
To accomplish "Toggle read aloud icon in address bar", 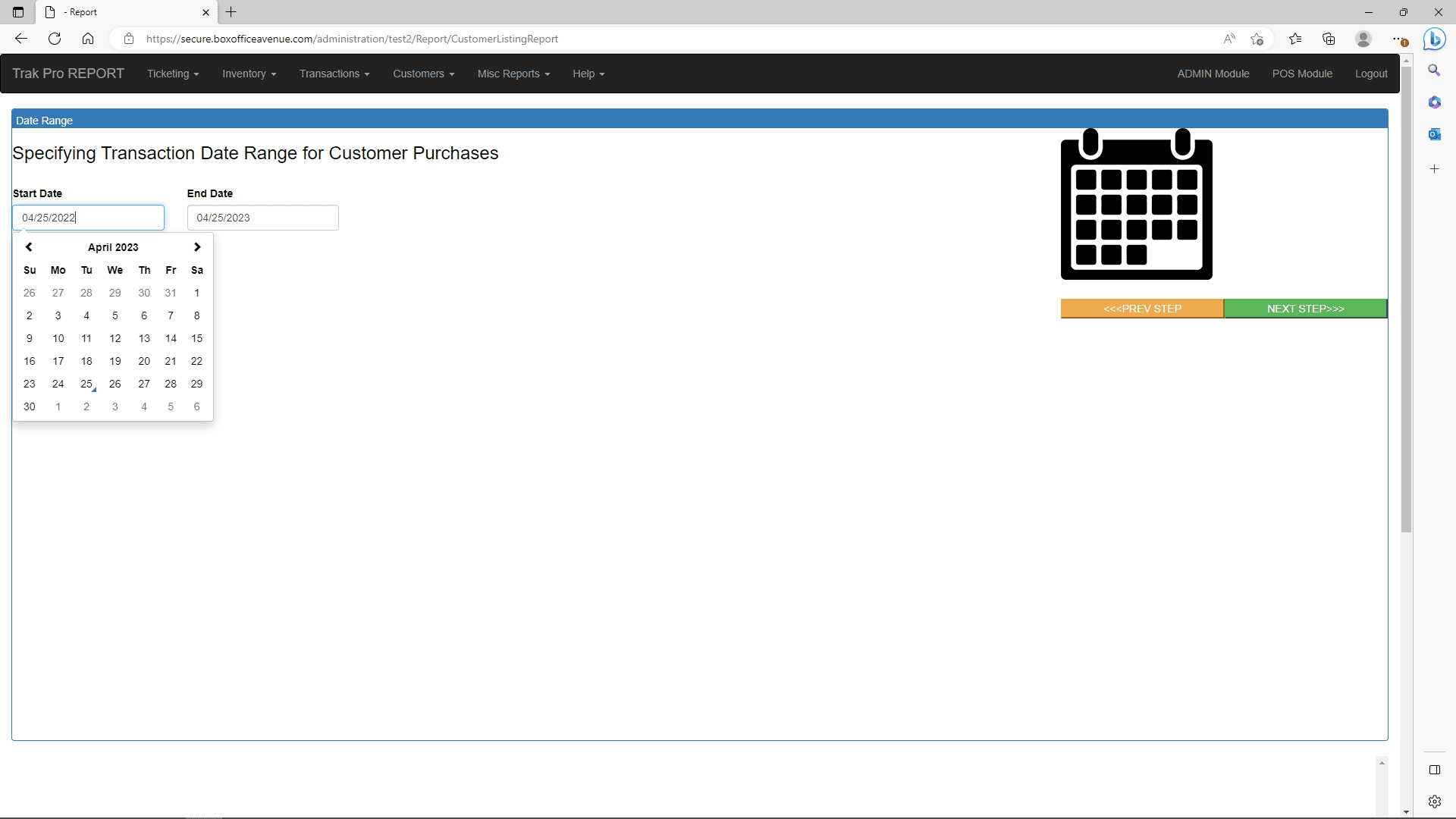I will tap(1229, 39).
